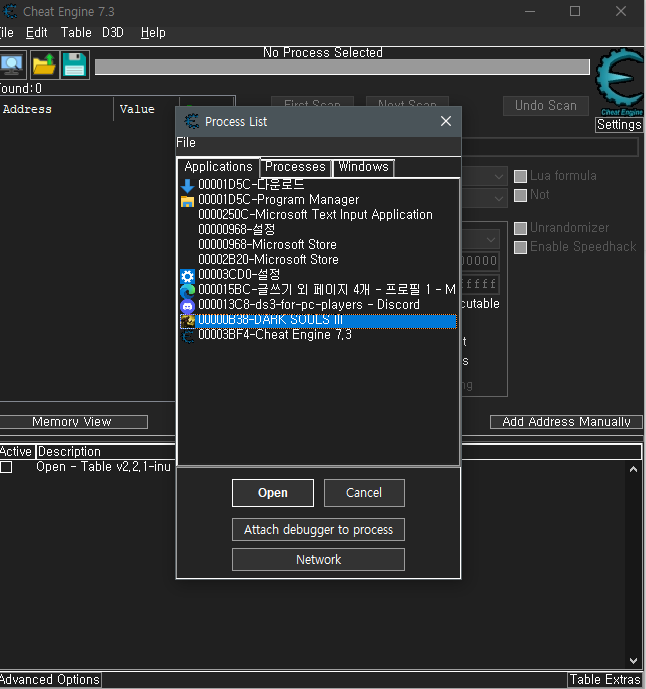Switch to the Windows tab
The image size is (646, 689).
[x=363, y=167]
